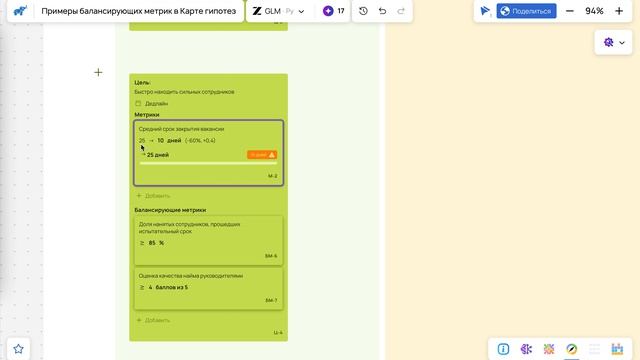The height and width of the screenshot is (360, 640).
Task: Select metric "Средний срок закрытия вакансии" title
Action: point(181,129)
